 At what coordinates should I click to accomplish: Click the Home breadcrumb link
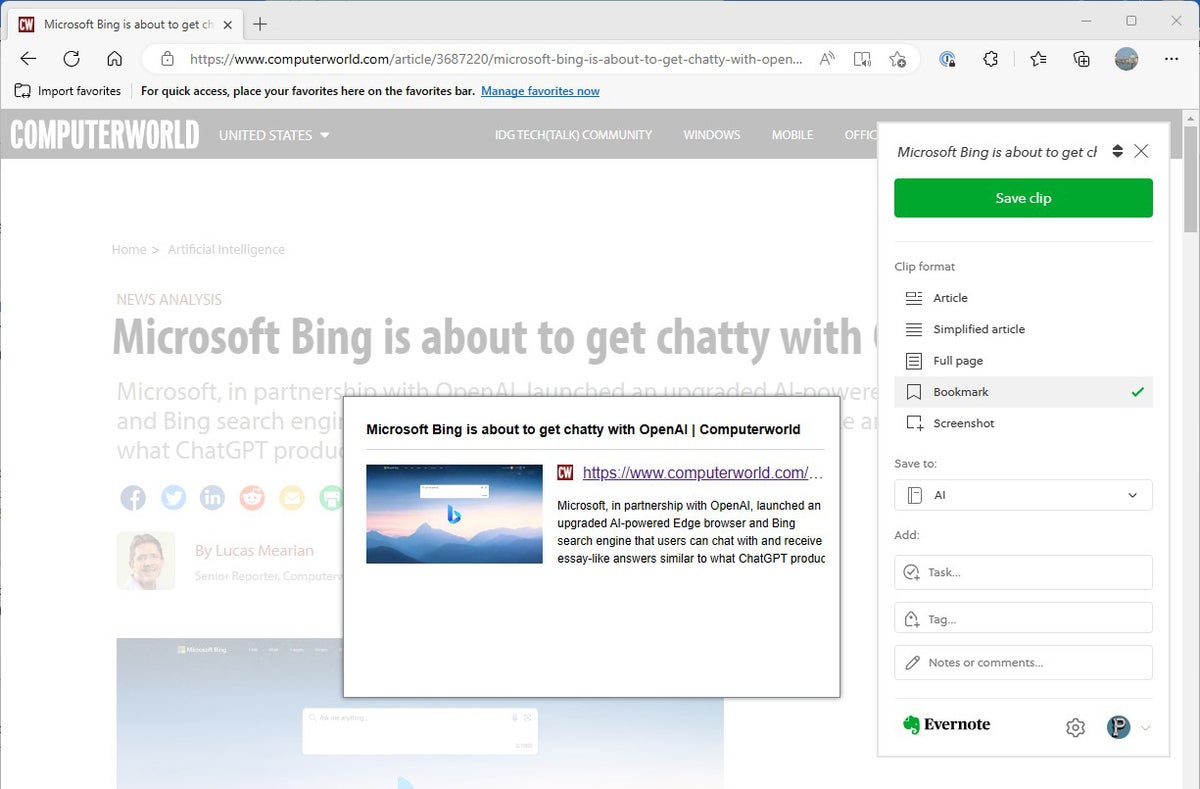point(129,249)
